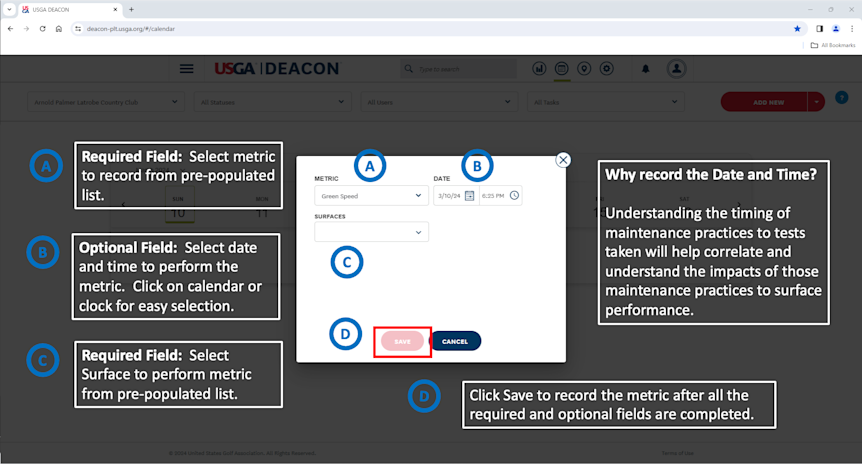
Task: Open the tab search dropdown arrow
Action: pyautogui.click(x=9, y=9)
